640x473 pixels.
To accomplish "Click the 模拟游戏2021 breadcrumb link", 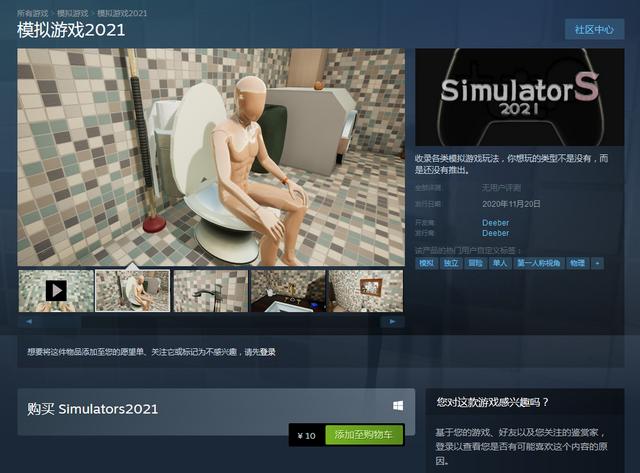I will tap(122, 13).
